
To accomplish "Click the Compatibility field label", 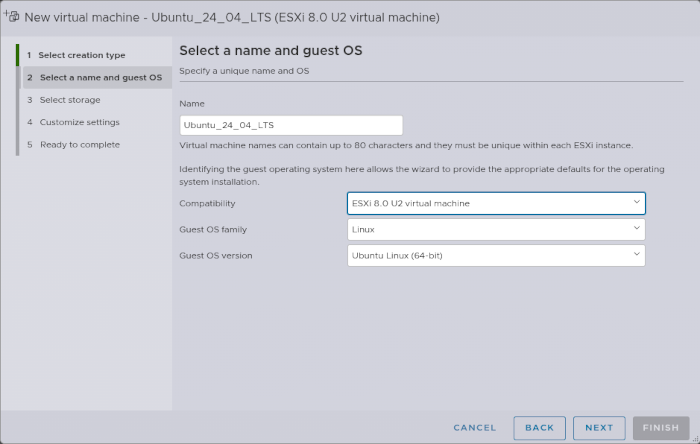I will pyautogui.click(x=208, y=203).
